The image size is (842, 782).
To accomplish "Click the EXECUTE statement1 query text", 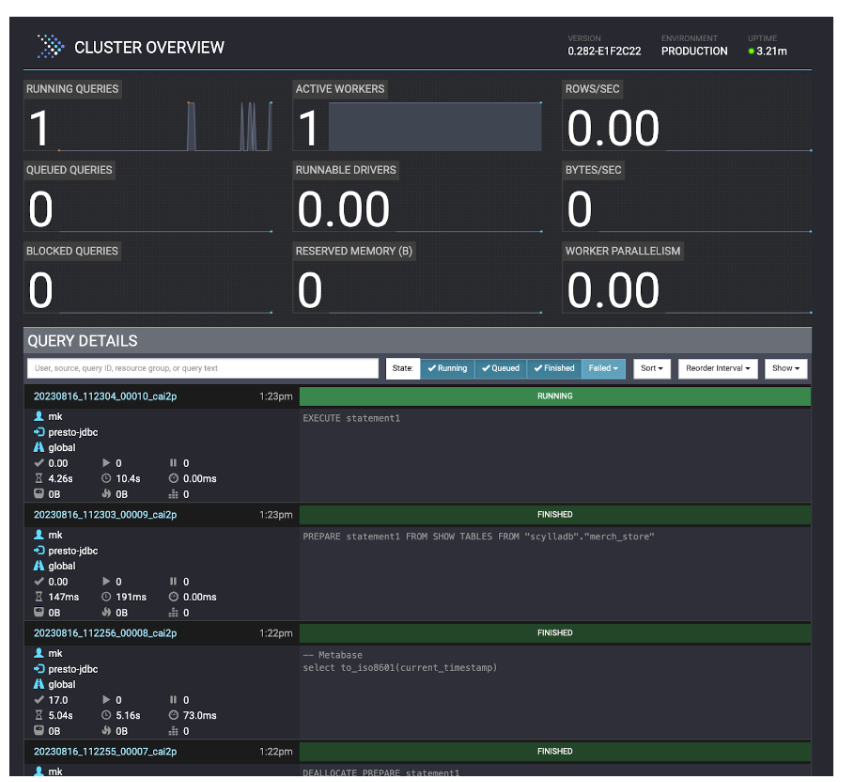I will point(351,418).
